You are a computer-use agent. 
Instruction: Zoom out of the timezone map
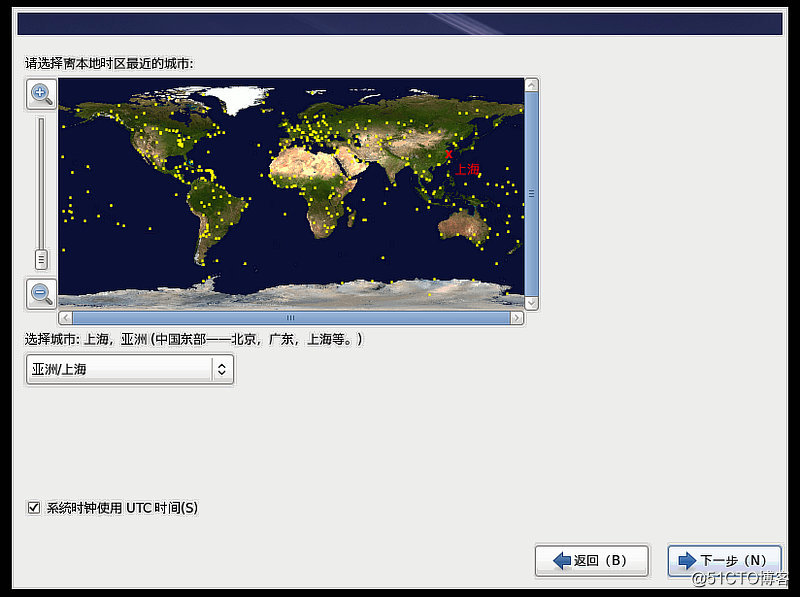point(41,294)
